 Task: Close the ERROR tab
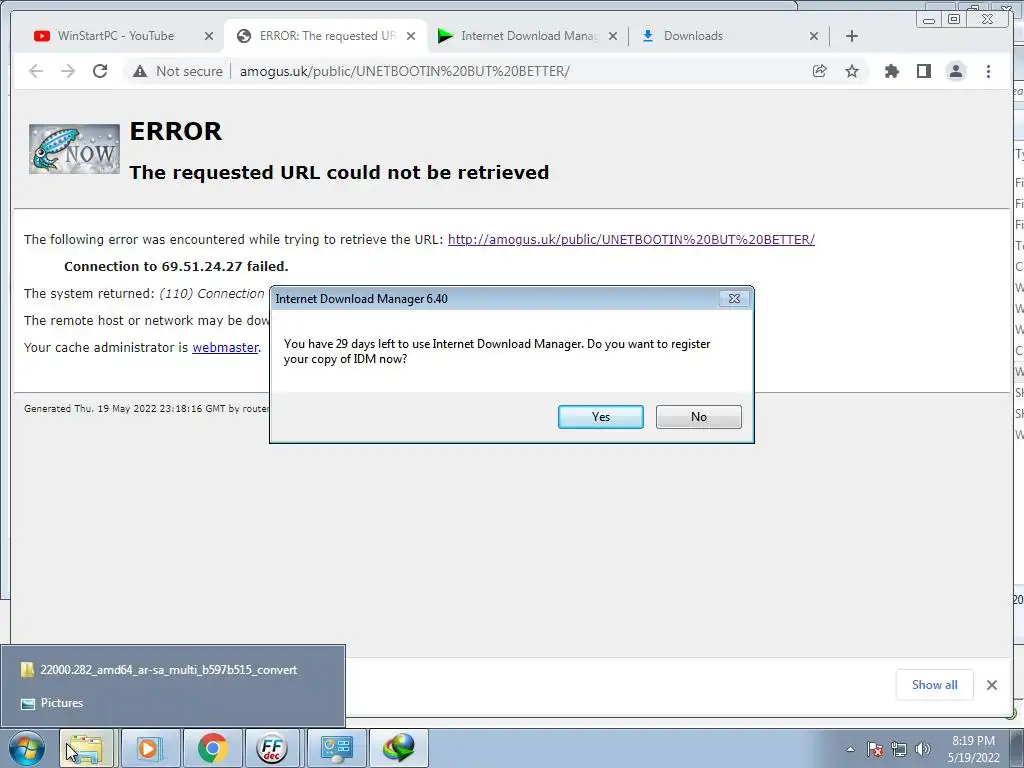pyautogui.click(x=411, y=36)
